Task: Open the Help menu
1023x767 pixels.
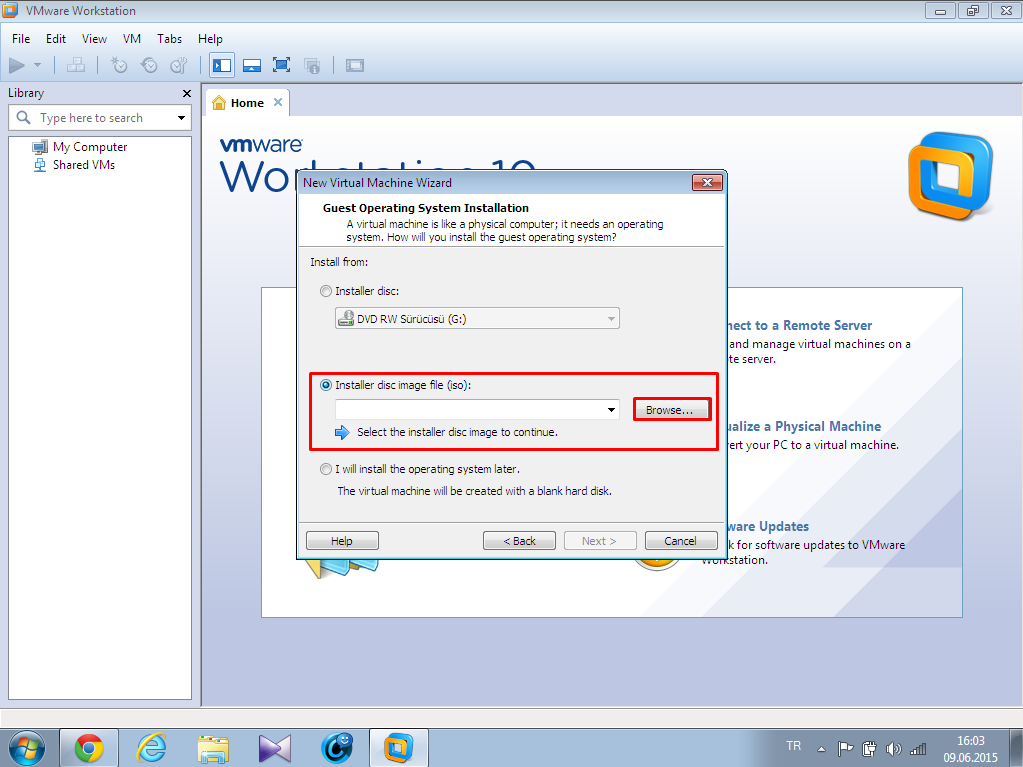Action: click(210, 38)
